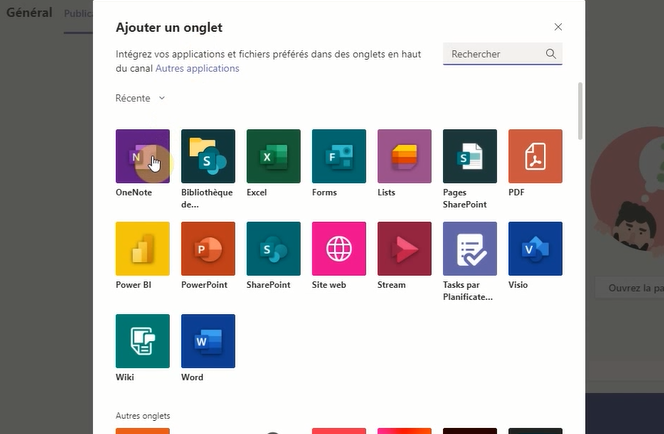
Task: Add a Site web tab
Action: tap(339, 249)
